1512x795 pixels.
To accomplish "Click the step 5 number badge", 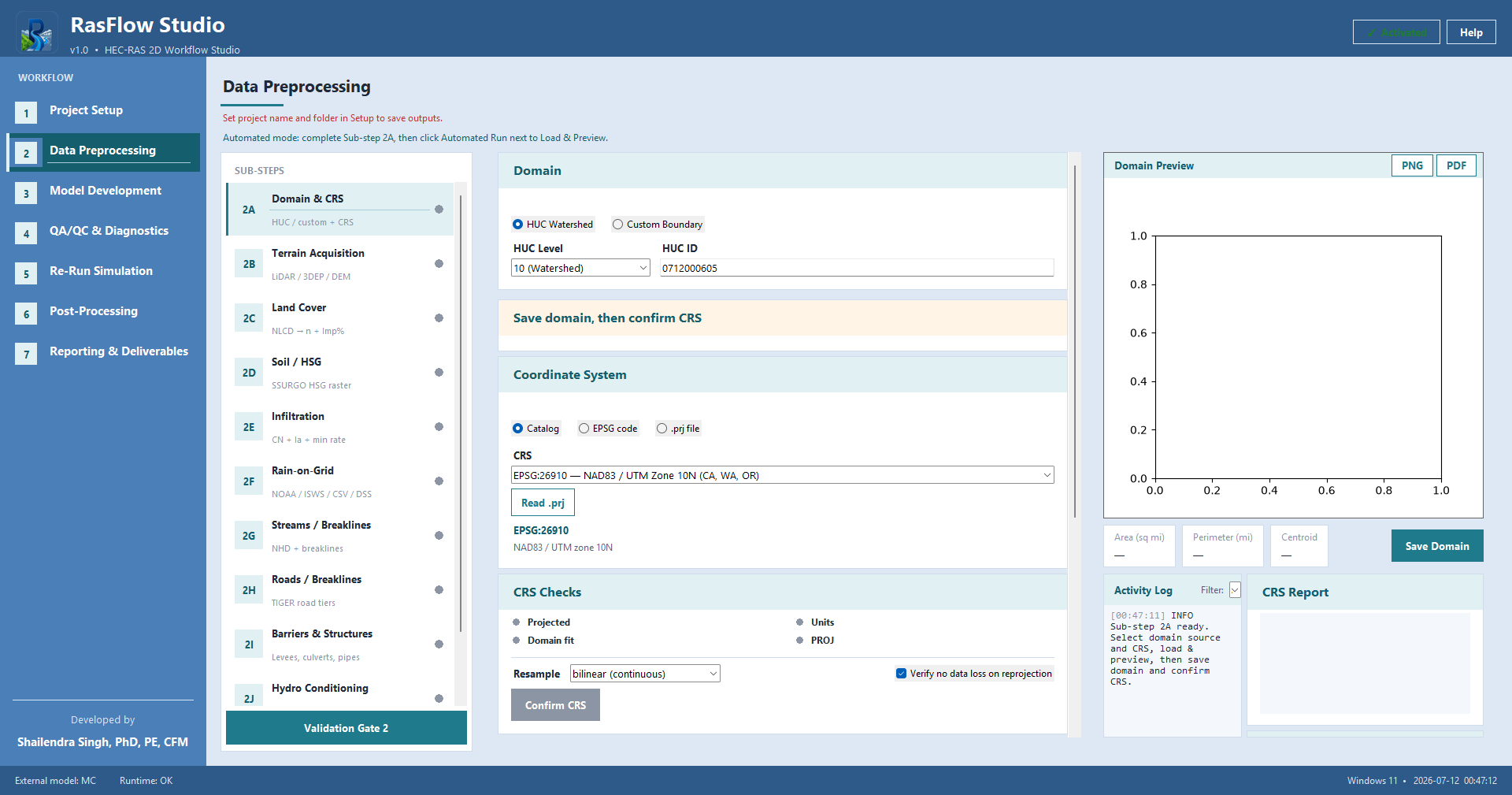I will click(x=26, y=274).
